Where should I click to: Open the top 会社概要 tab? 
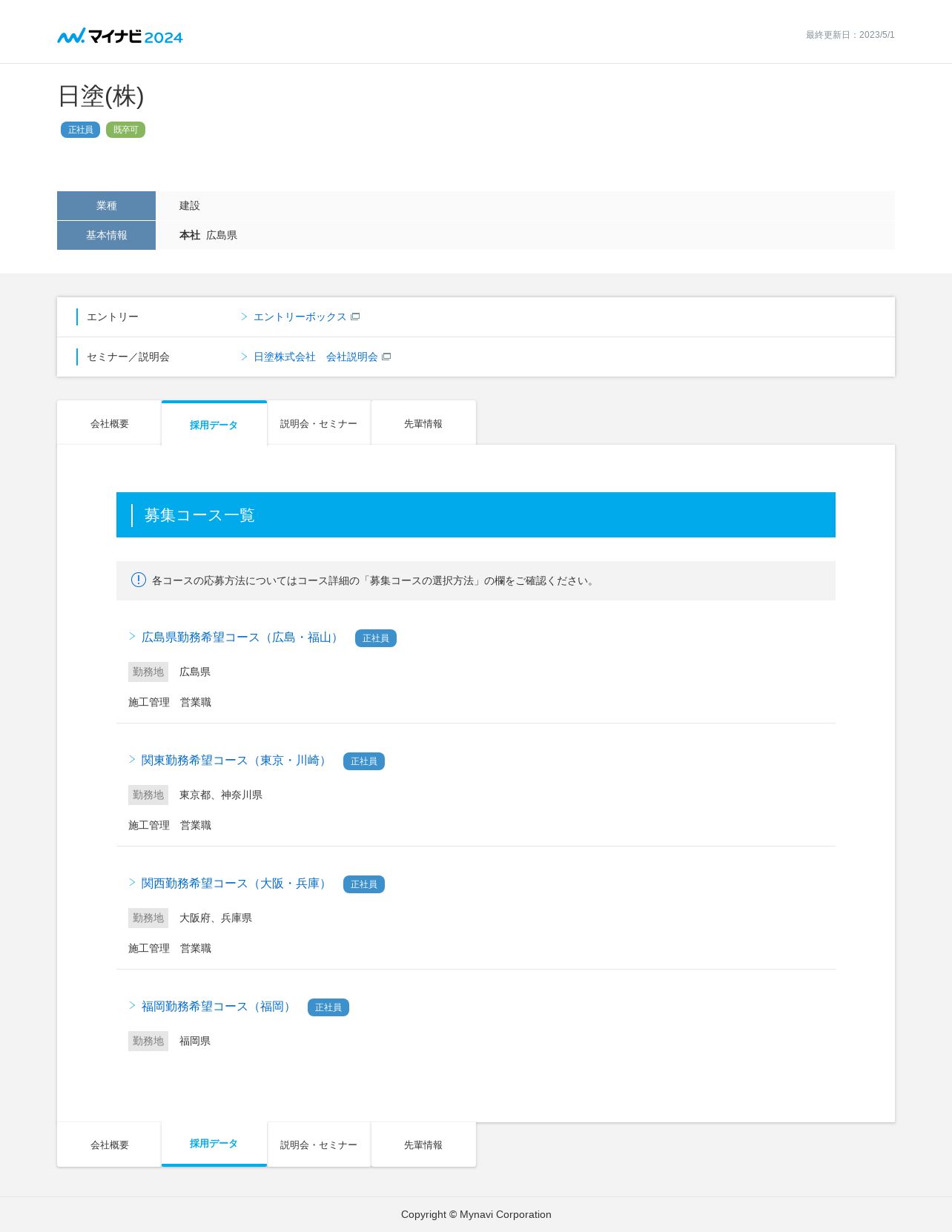pos(109,423)
